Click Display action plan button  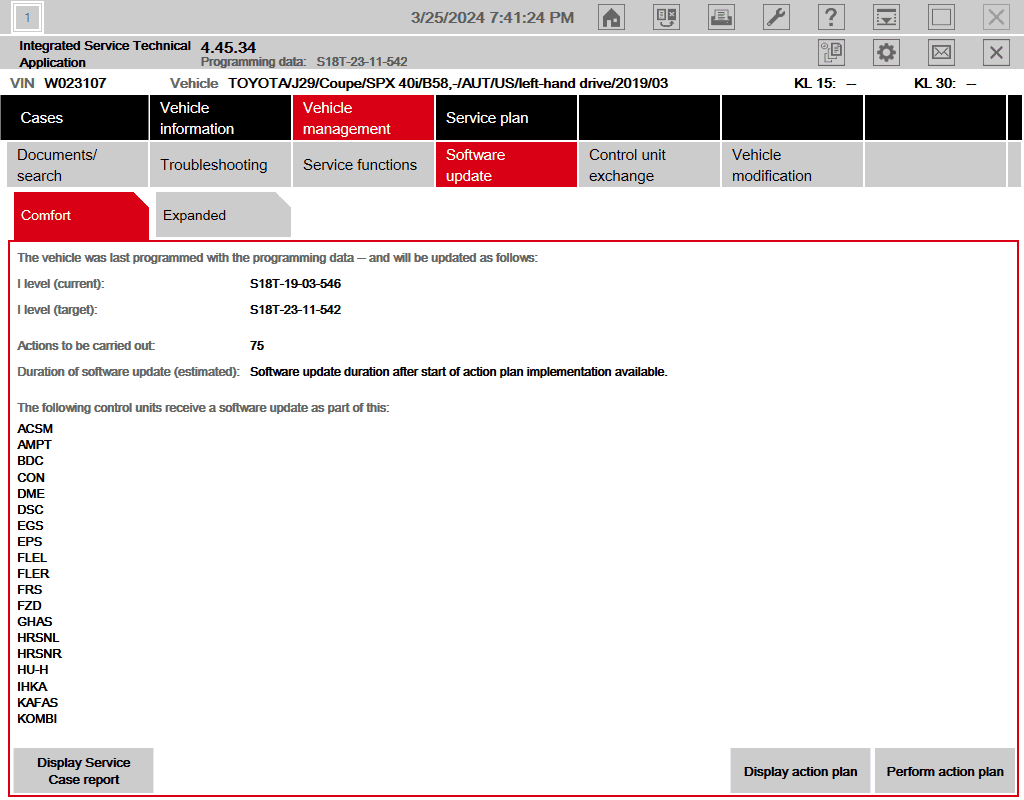coord(800,771)
